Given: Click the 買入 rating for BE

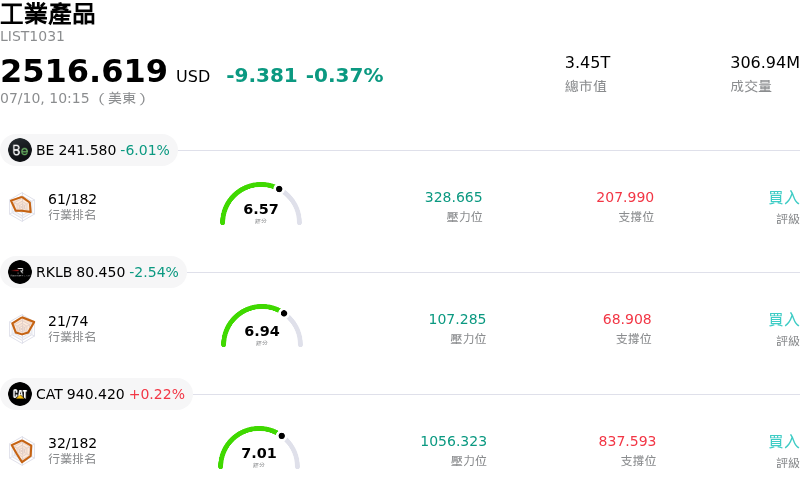Looking at the screenshot, I should 784,197.
